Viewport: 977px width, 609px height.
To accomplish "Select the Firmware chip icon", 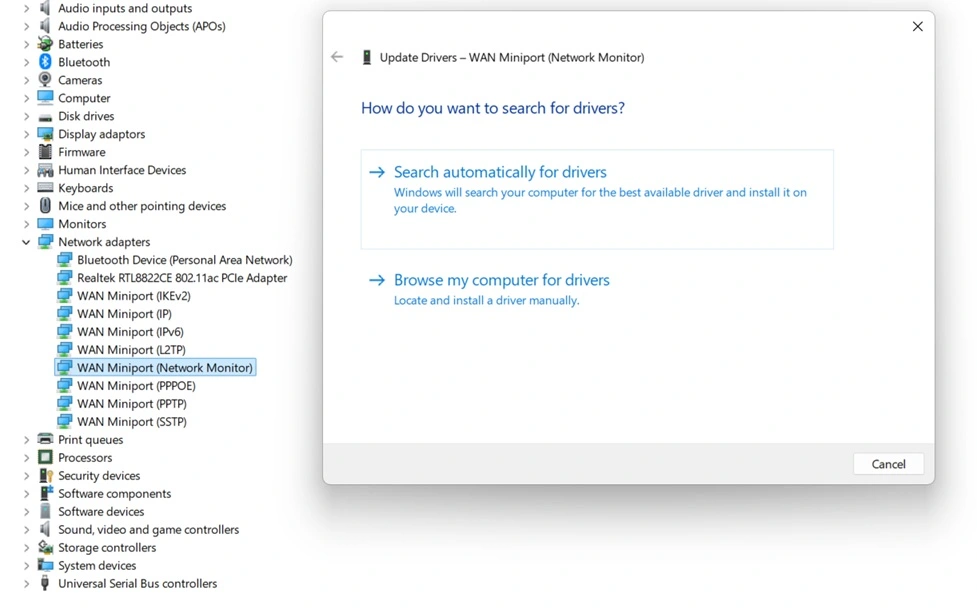I will pyautogui.click(x=45, y=151).
